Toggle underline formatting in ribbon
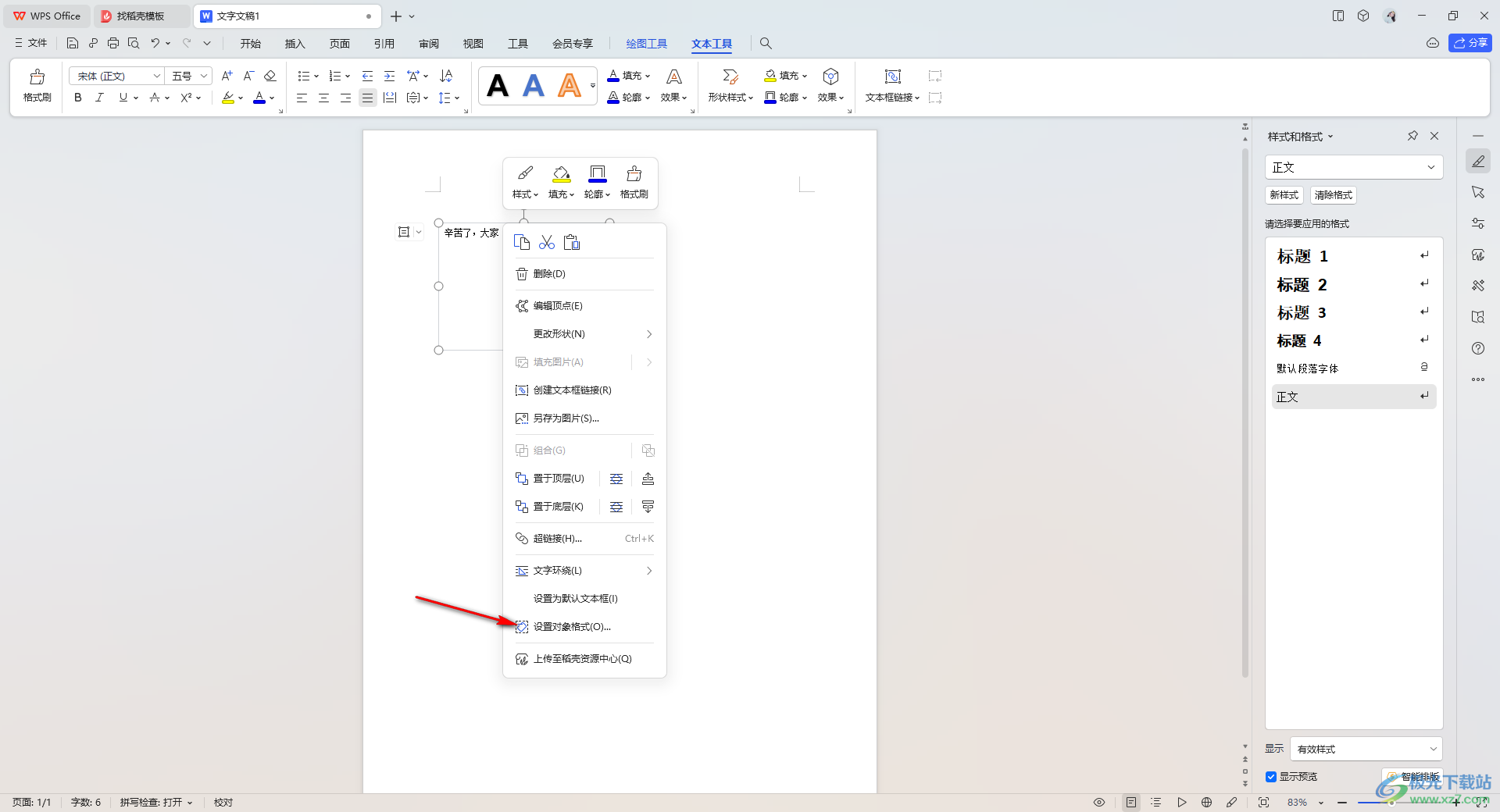Image resolution: width=1500 pixels, height=812 pixels. pyautogui.click(x=123, y=98)
